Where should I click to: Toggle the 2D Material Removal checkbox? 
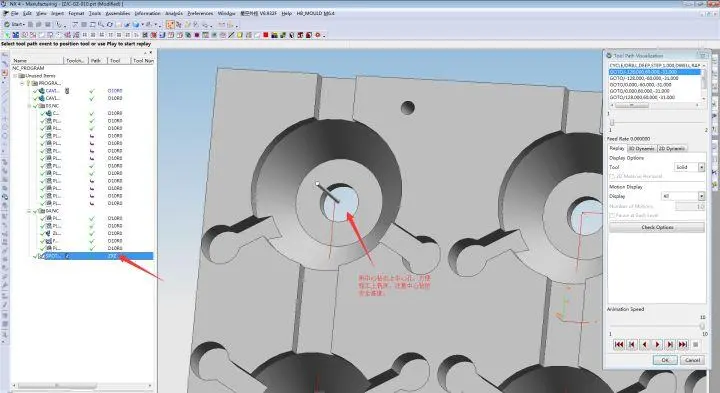(612, 176)
